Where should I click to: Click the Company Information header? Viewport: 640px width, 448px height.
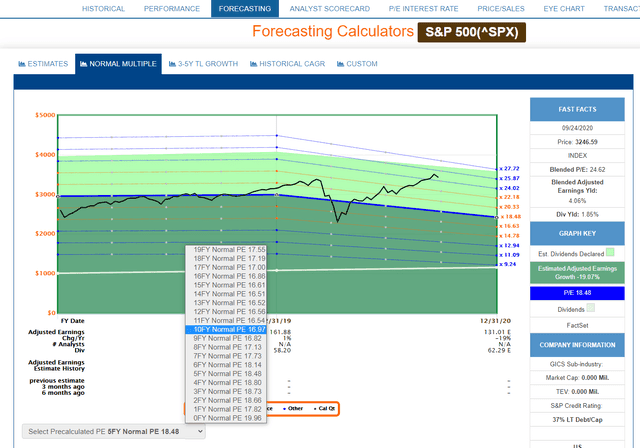point(577,345)
